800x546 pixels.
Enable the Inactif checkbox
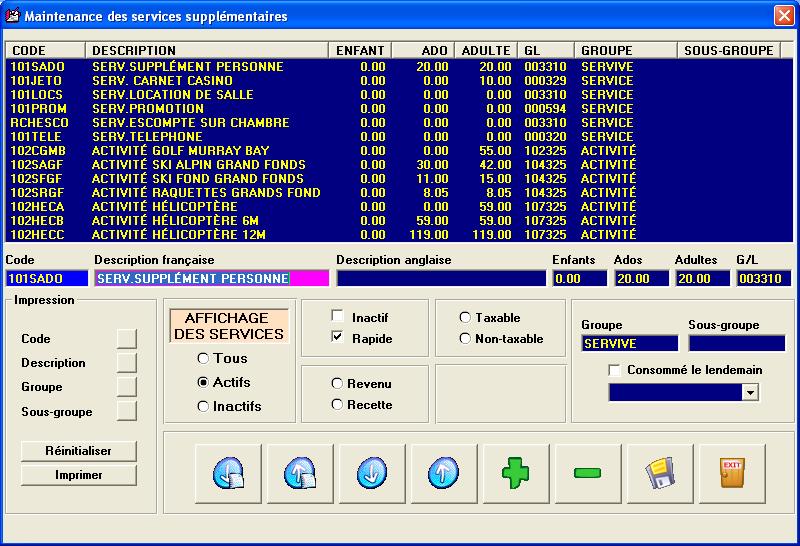pos(338,317)
